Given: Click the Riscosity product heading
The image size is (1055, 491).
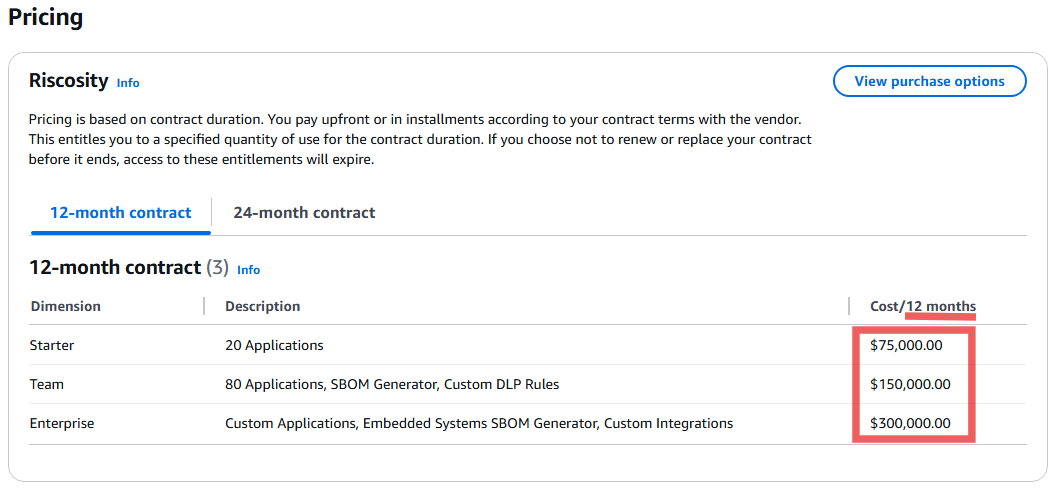Looking at the screenshot, I should pos(69,81).
